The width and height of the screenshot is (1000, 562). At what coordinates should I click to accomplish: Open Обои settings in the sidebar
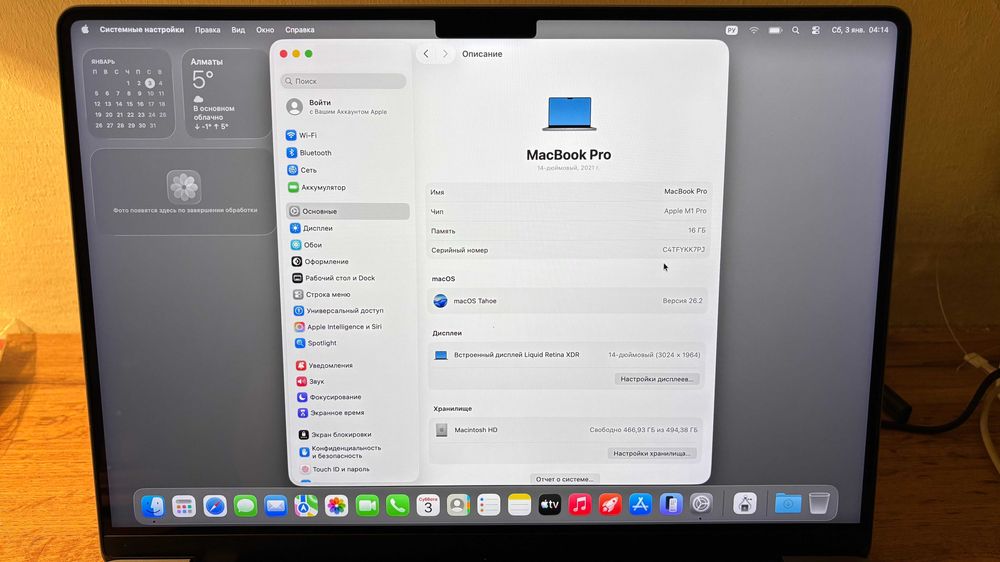pos(307,244)
